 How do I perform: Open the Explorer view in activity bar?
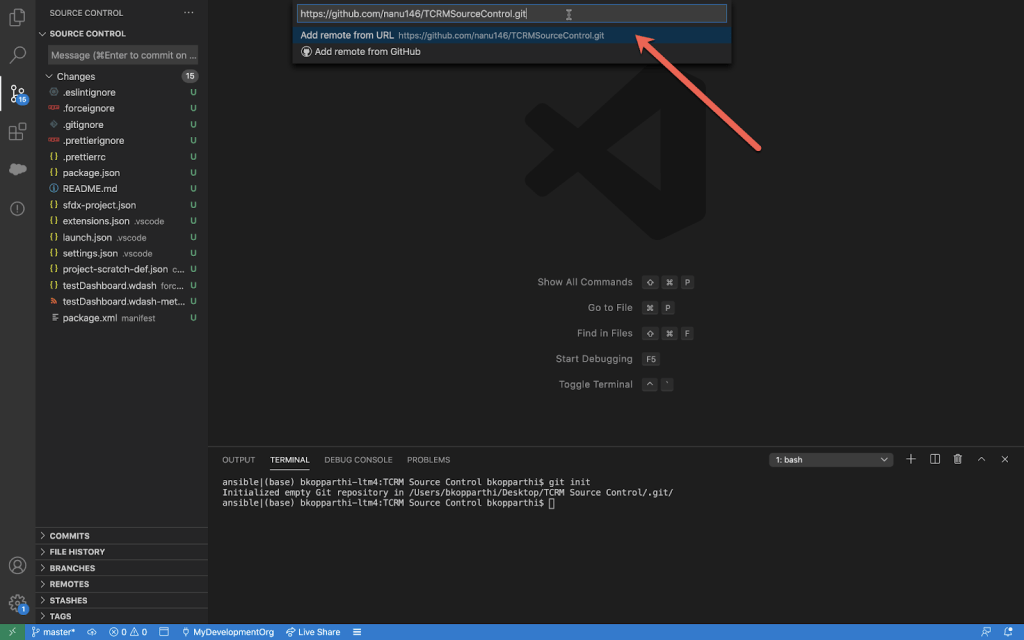tap(17, 17)
